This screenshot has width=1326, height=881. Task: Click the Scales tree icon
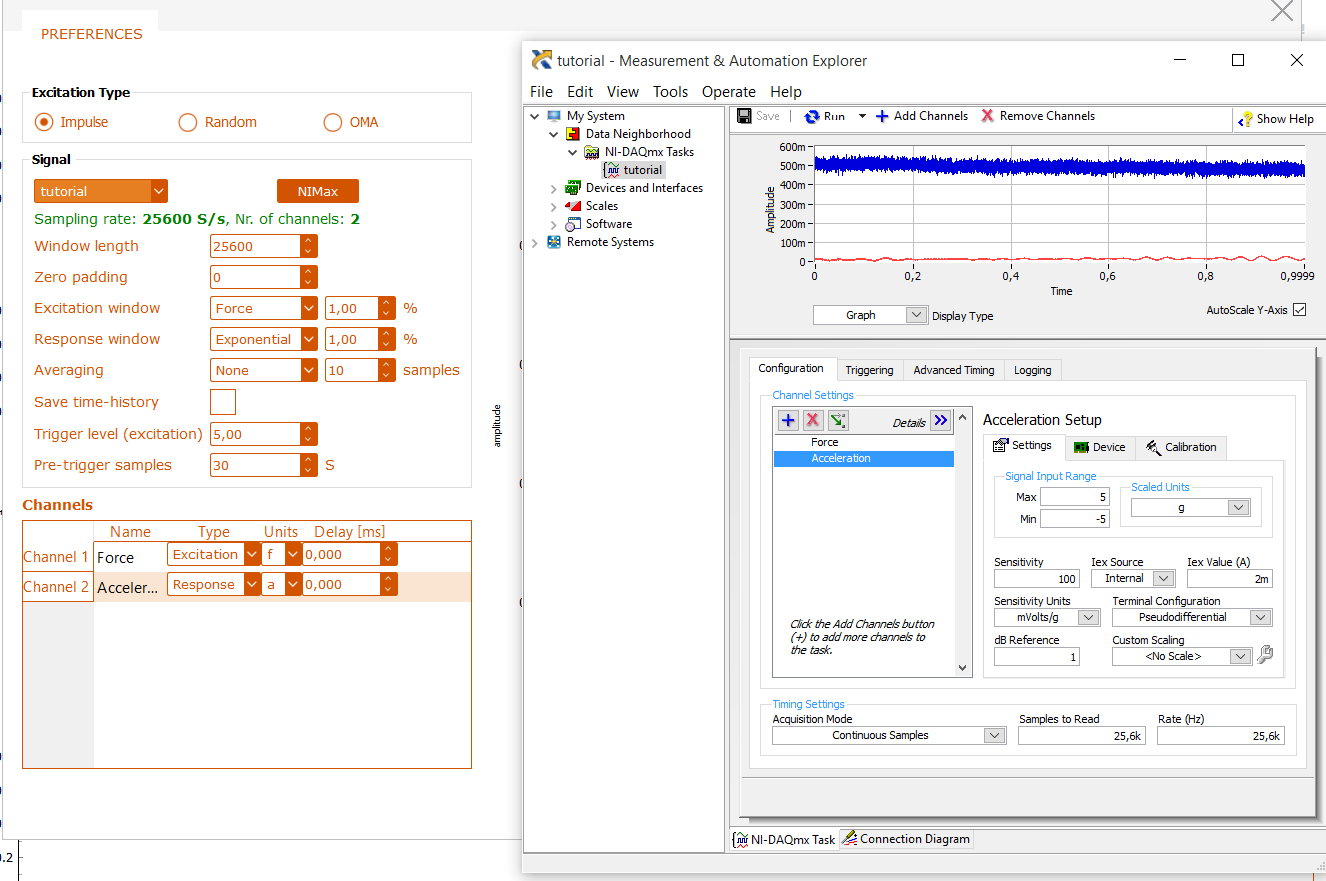pos(573,206)
